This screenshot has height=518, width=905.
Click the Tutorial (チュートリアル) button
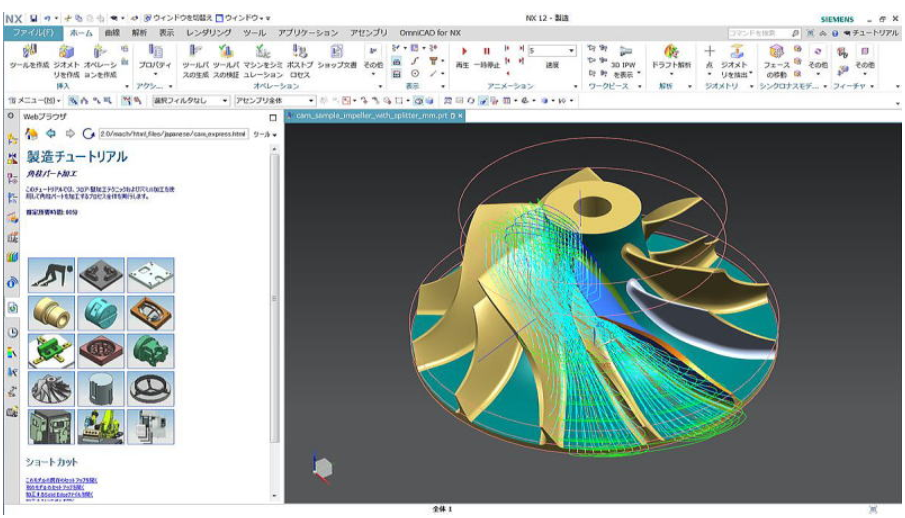click(872, 33)
